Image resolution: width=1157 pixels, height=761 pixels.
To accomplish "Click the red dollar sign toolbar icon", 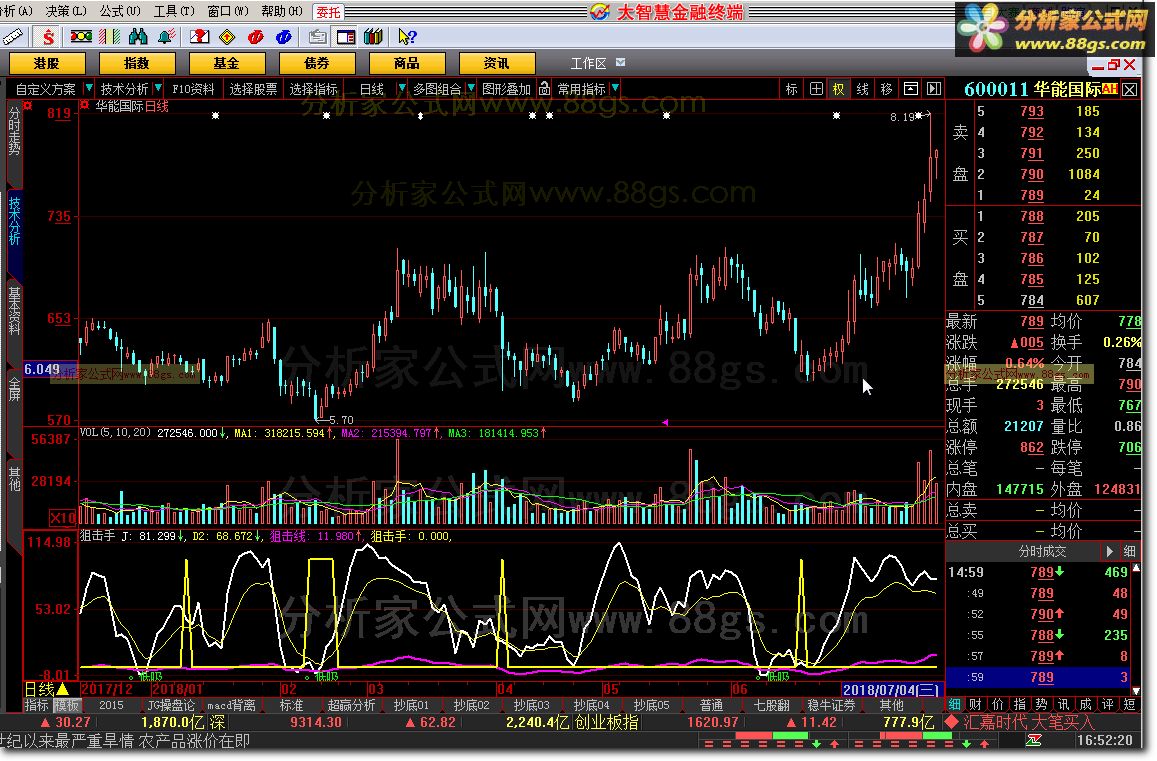I will click(49, 36).
